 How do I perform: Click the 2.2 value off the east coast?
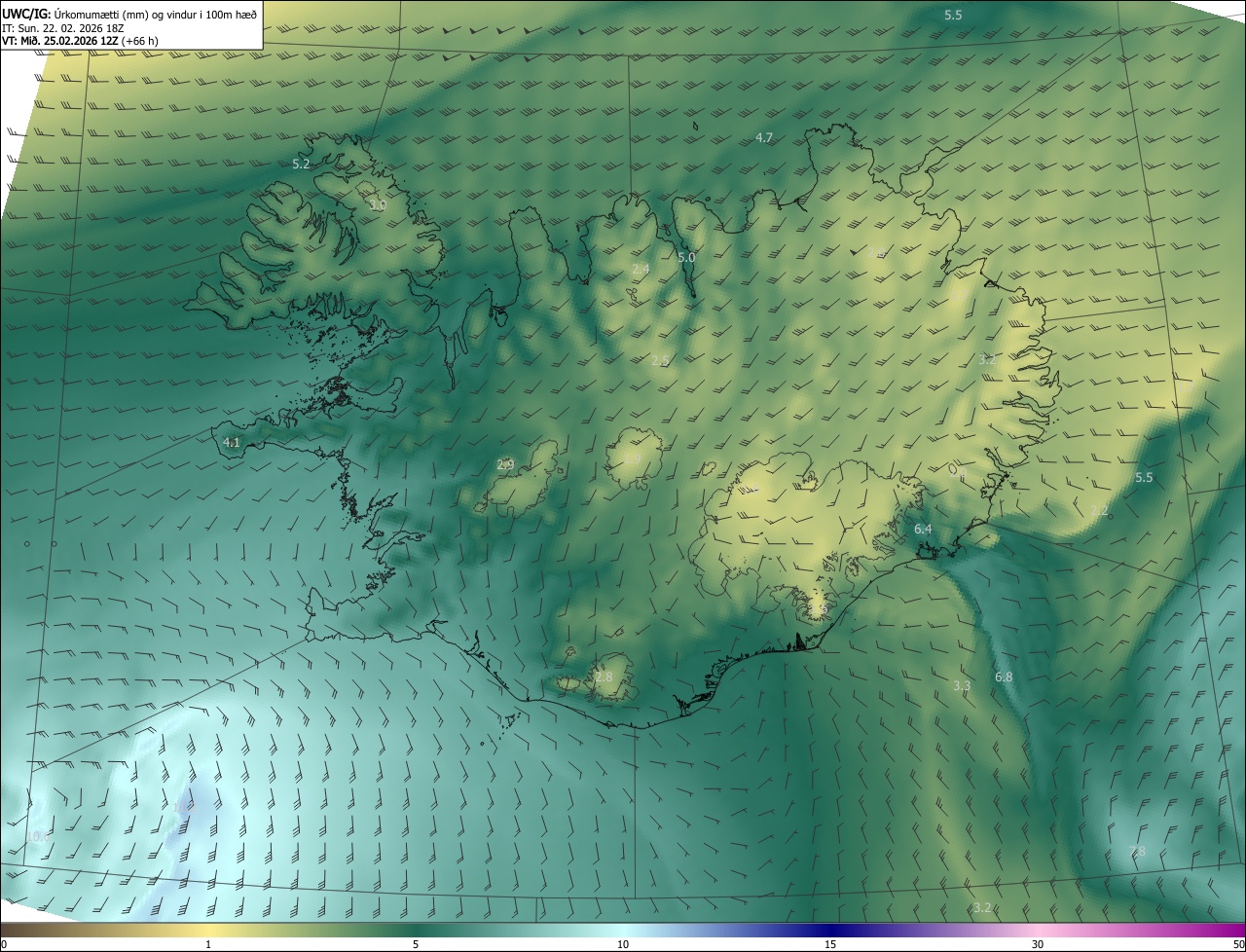click(x=1099, y=510)
